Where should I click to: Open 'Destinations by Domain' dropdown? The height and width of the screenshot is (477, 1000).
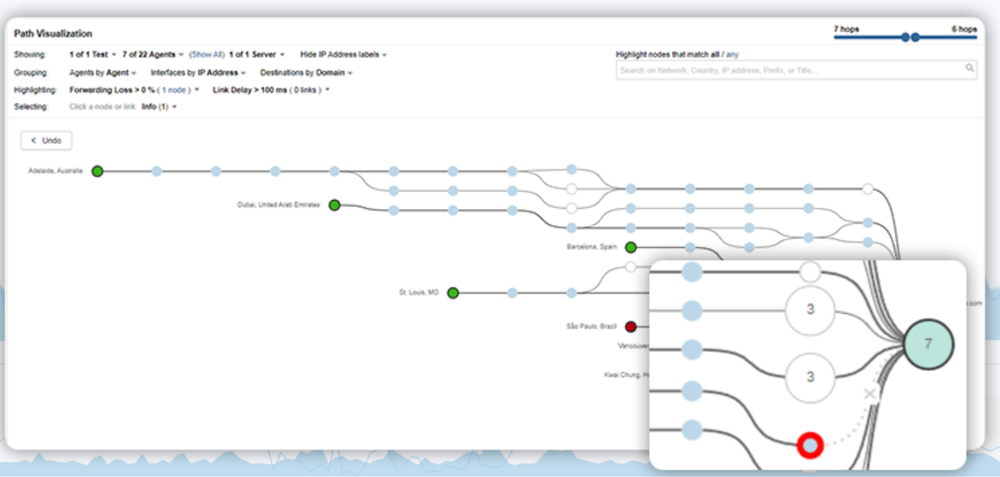(x=306, y=73)
